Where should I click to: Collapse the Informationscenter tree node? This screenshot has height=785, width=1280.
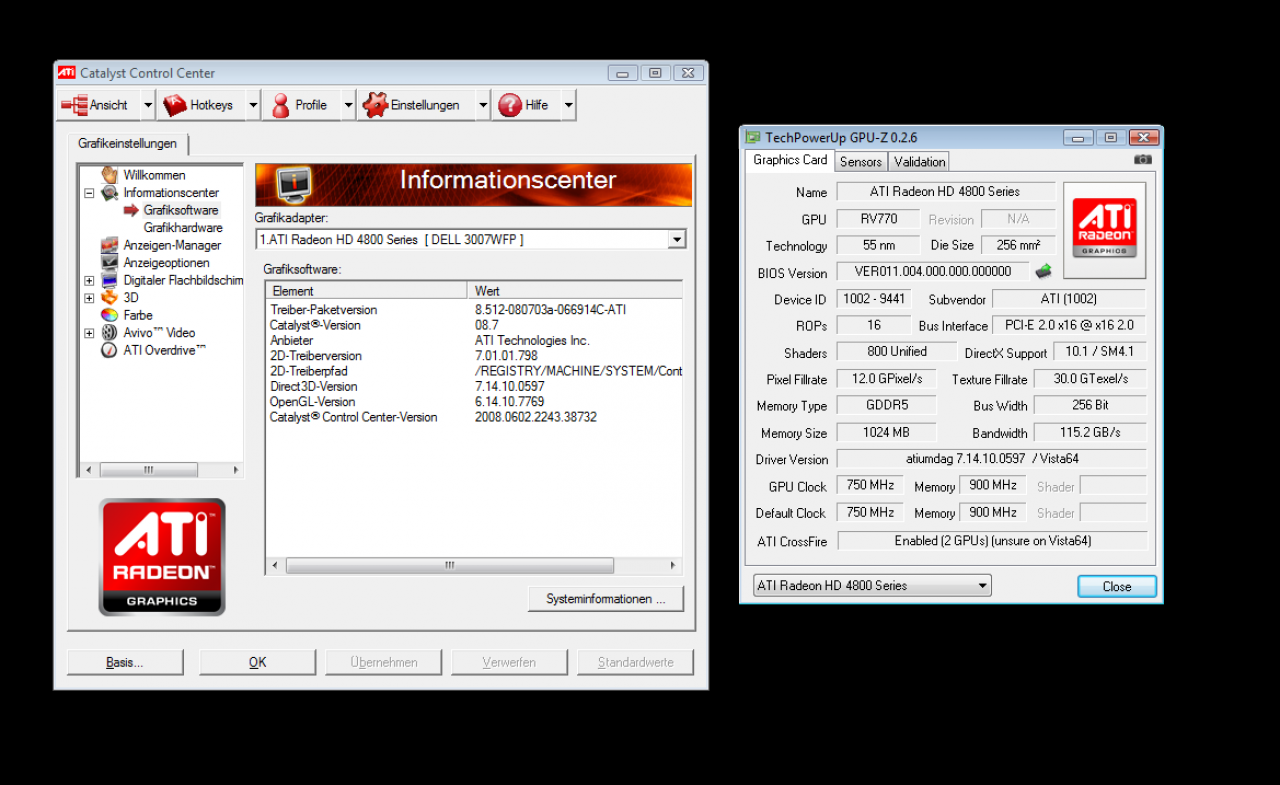89,193
